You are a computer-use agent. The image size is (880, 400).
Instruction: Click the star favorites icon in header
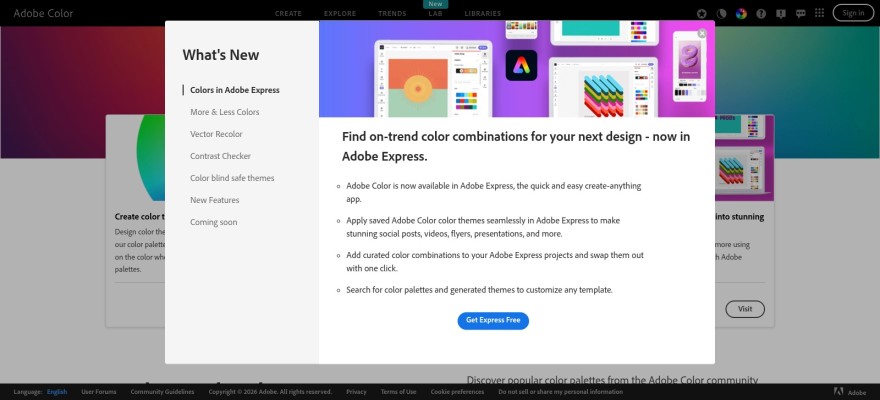702,13
